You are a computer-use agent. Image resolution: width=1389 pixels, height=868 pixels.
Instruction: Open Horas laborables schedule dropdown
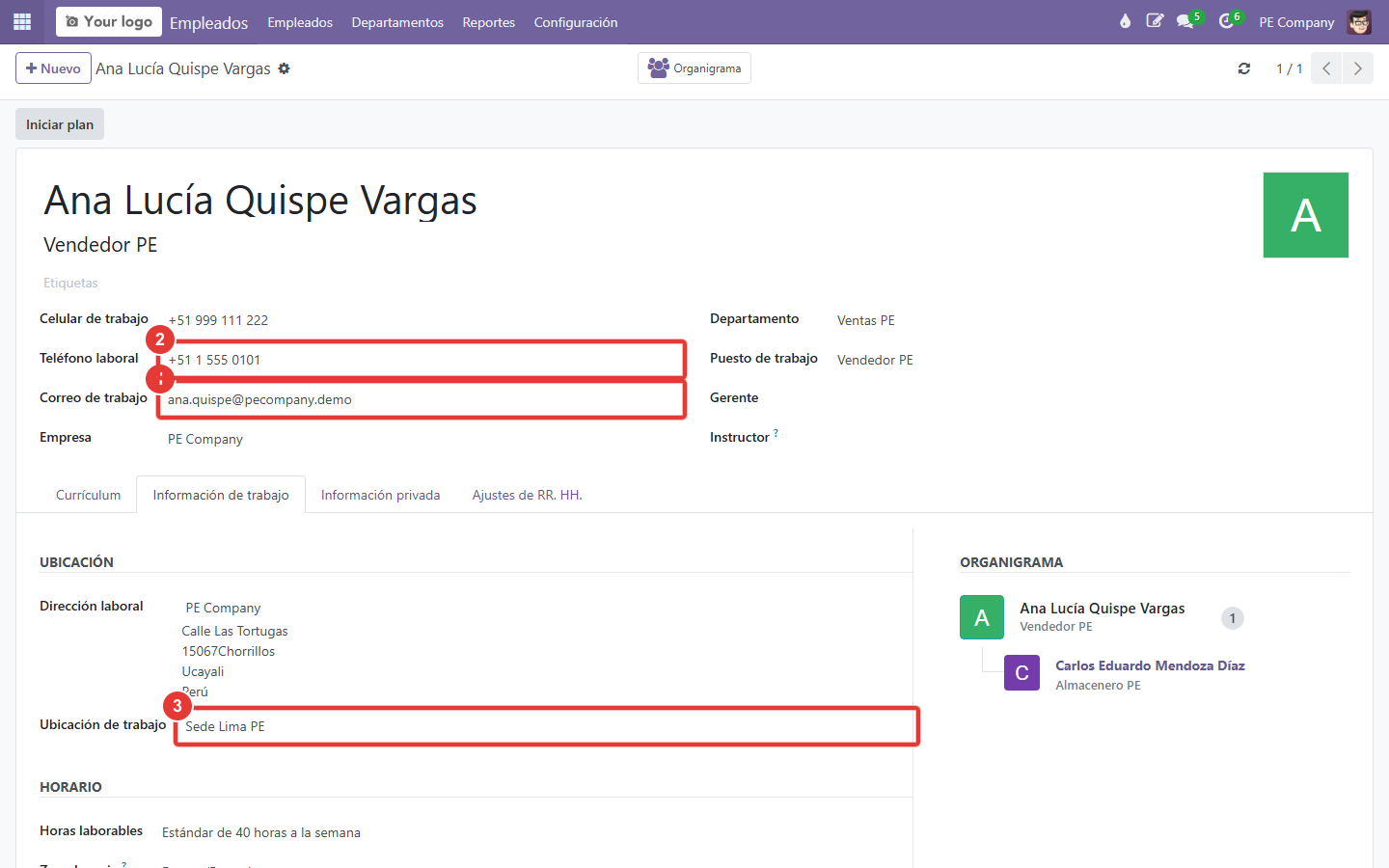point(535,832)
